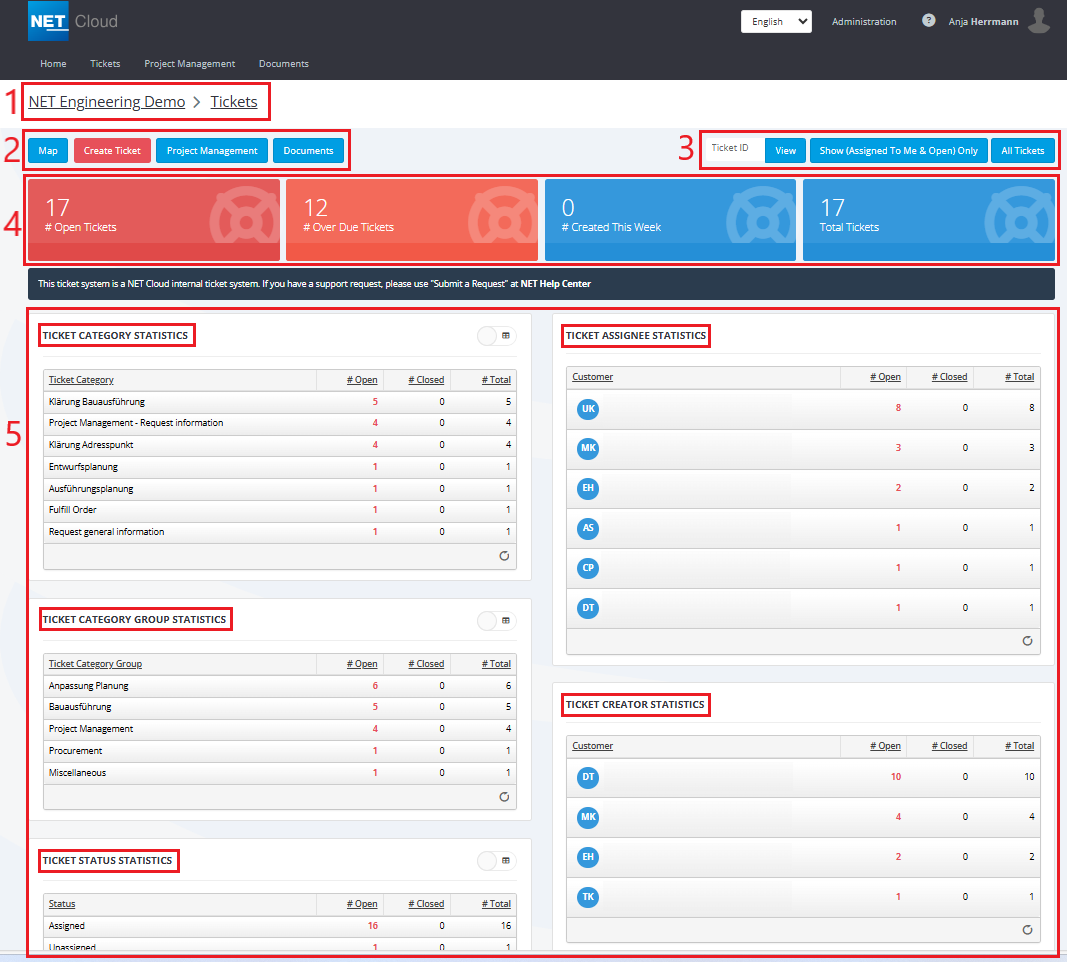
Task: Open the help question mark icon
Action: [x=928, y=21]
